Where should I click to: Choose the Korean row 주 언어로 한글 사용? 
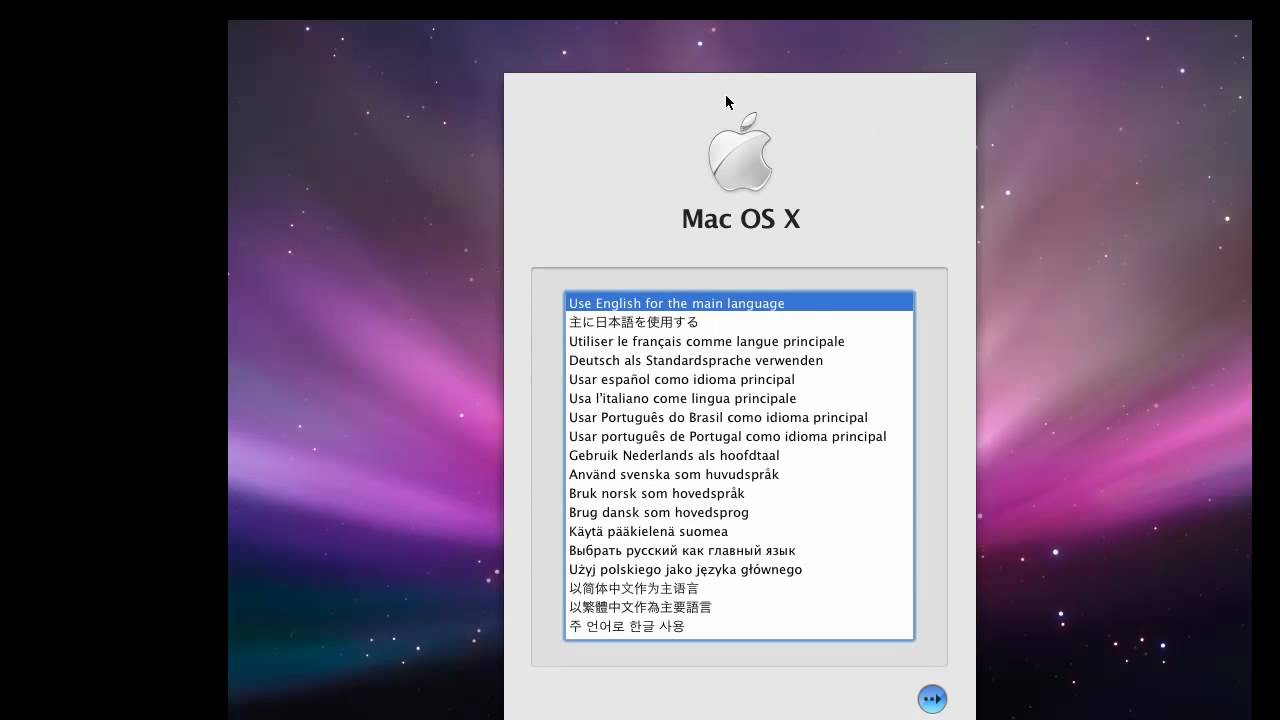click(739, 626)
